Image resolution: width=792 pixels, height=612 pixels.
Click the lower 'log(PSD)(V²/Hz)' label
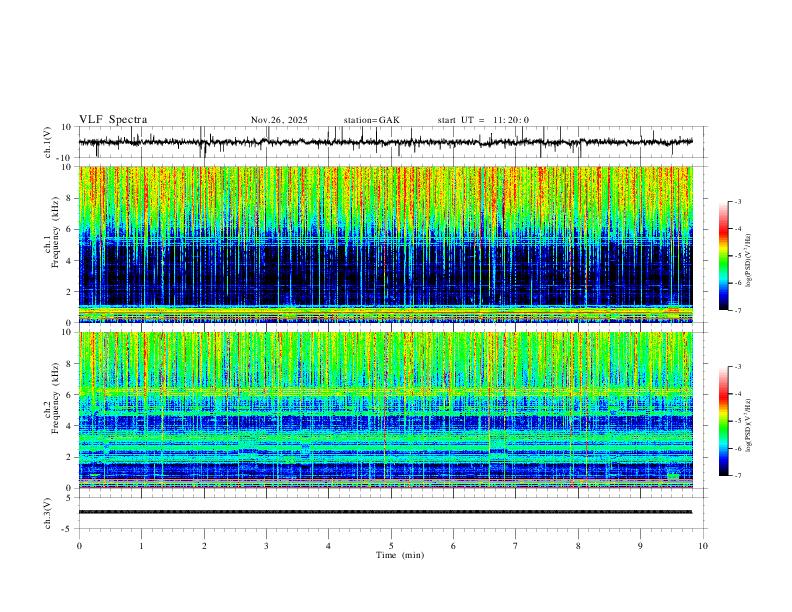point(748,426)
